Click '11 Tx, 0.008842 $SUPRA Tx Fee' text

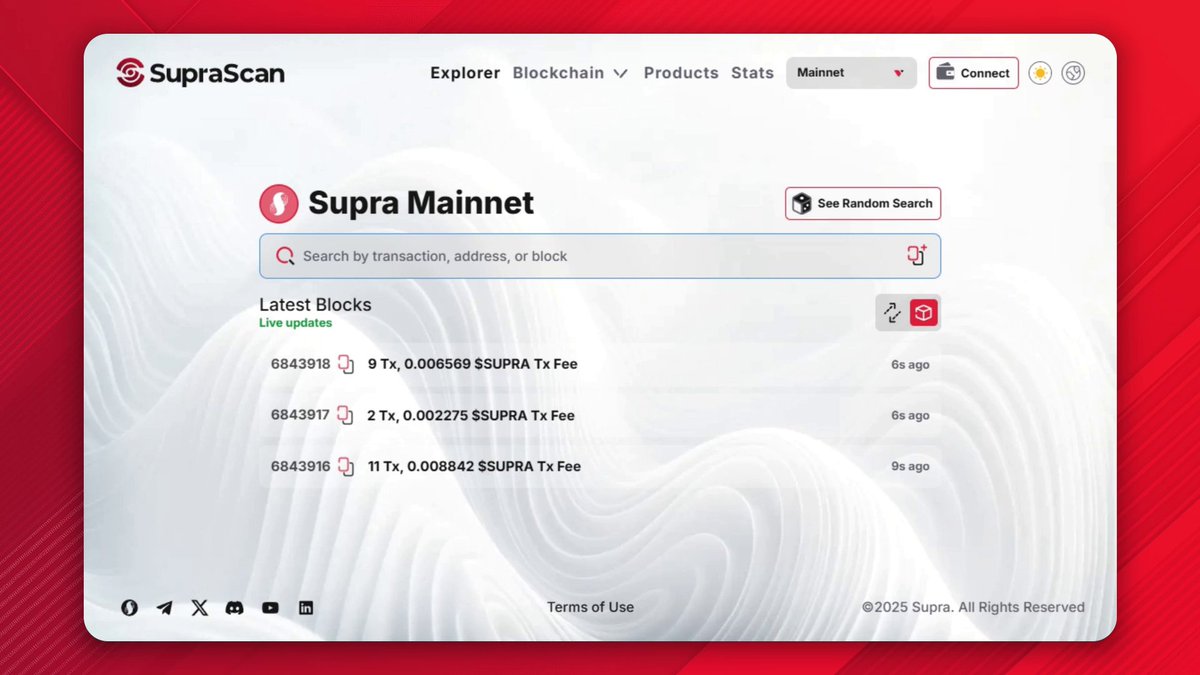475,466
